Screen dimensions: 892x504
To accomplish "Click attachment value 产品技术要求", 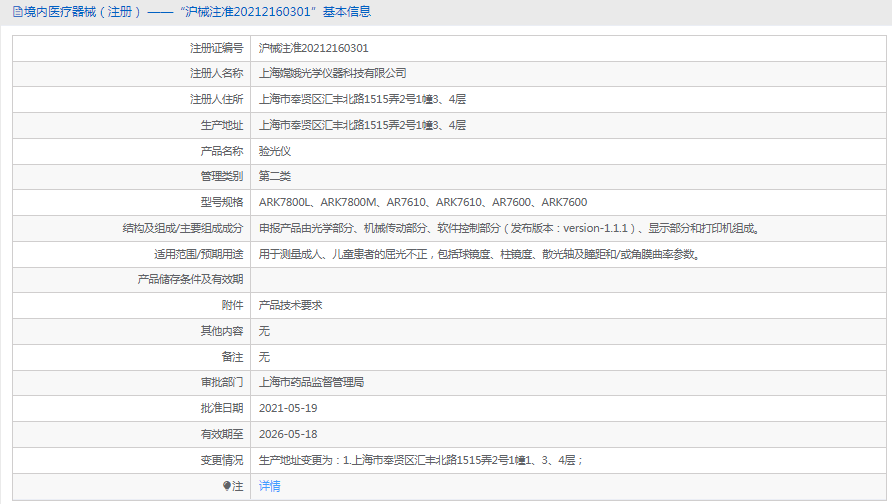I will click(291, 305).
